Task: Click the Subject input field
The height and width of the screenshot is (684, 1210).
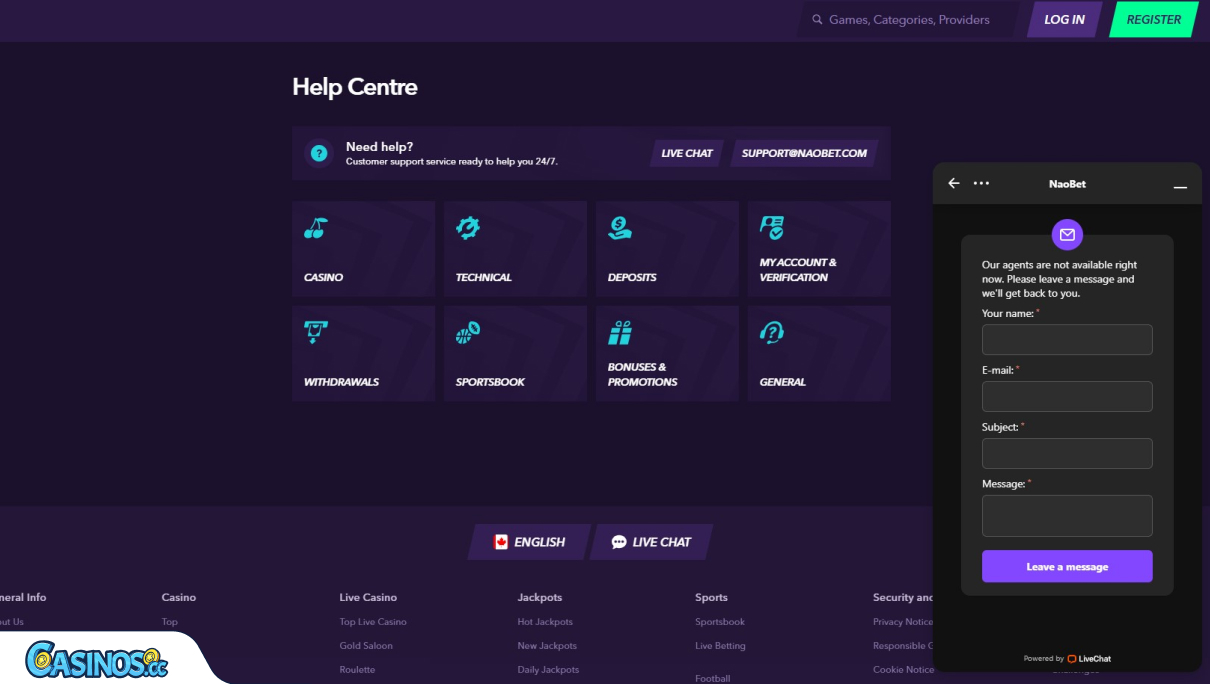Action: pos(1067,453)
